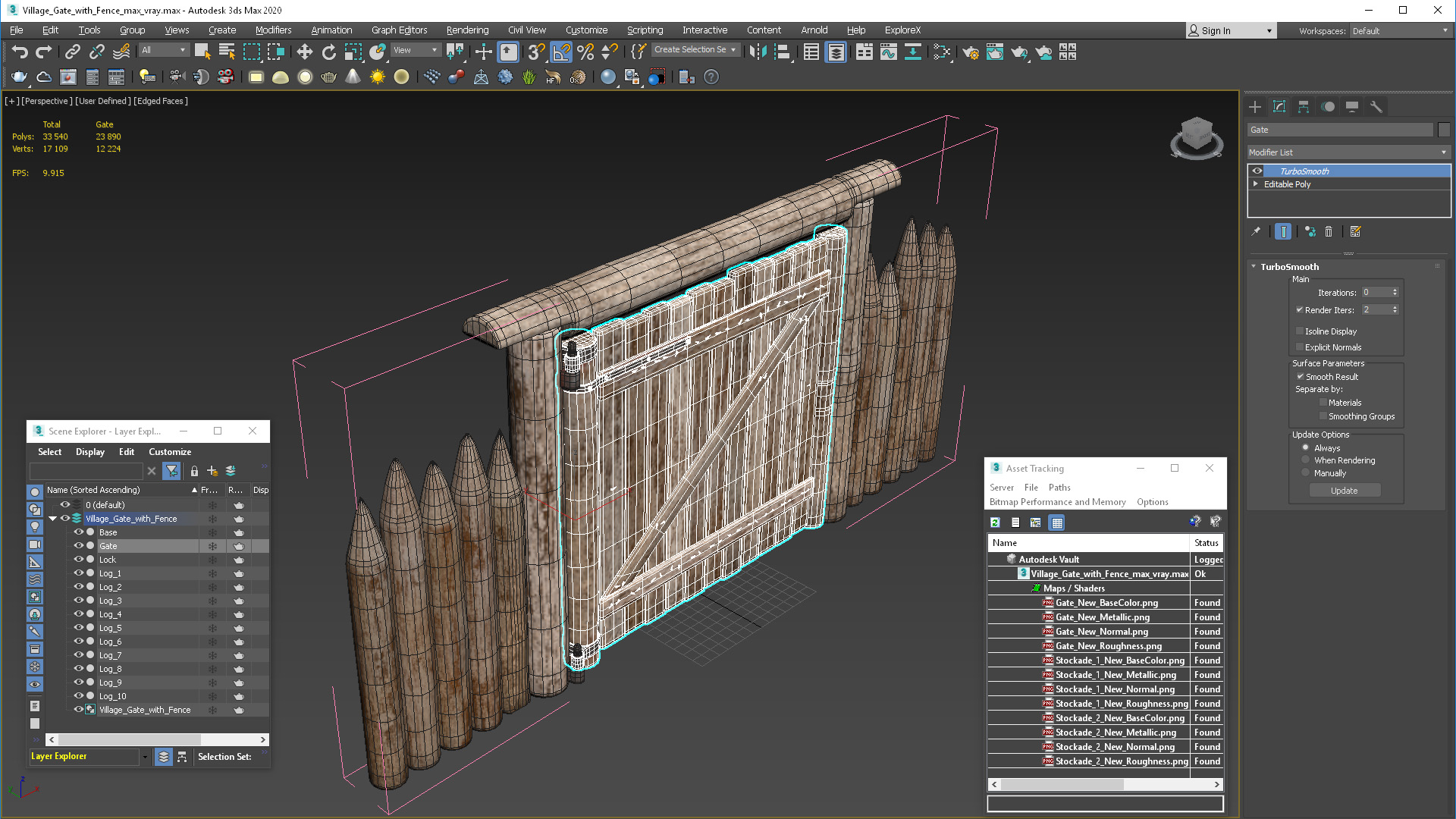The width and height of the screenshot is (1456, 819).
Task: Click the Undo arrow icon
Action: (x=20, y=52)
